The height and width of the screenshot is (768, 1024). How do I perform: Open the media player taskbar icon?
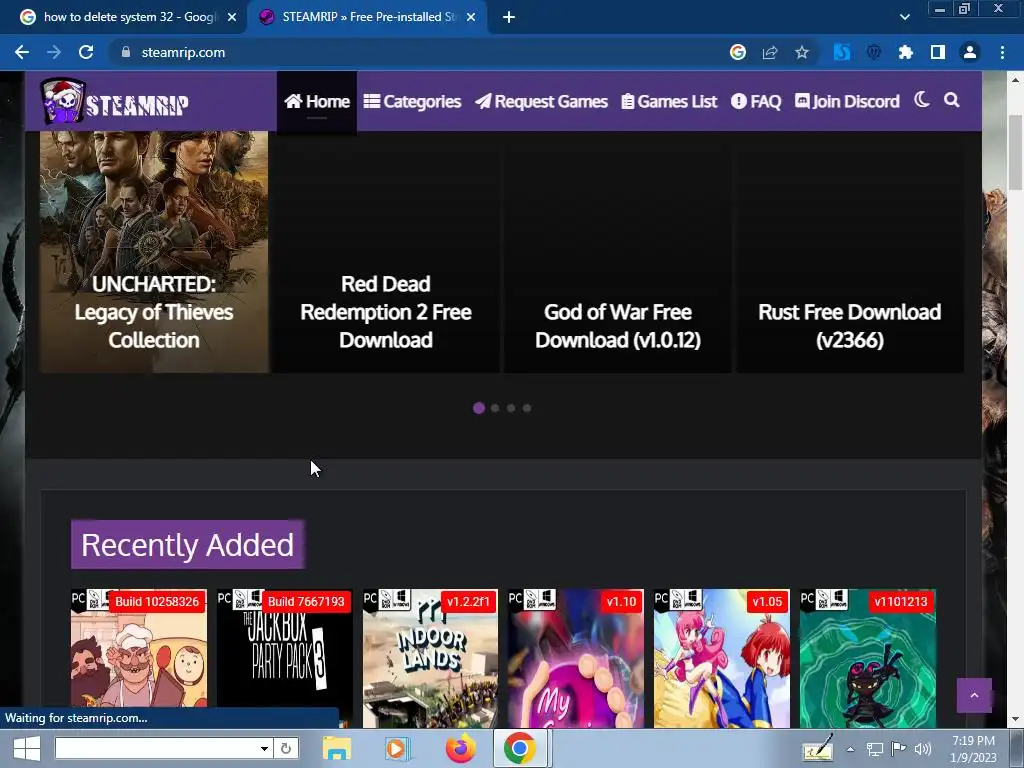tap(396, 748)
